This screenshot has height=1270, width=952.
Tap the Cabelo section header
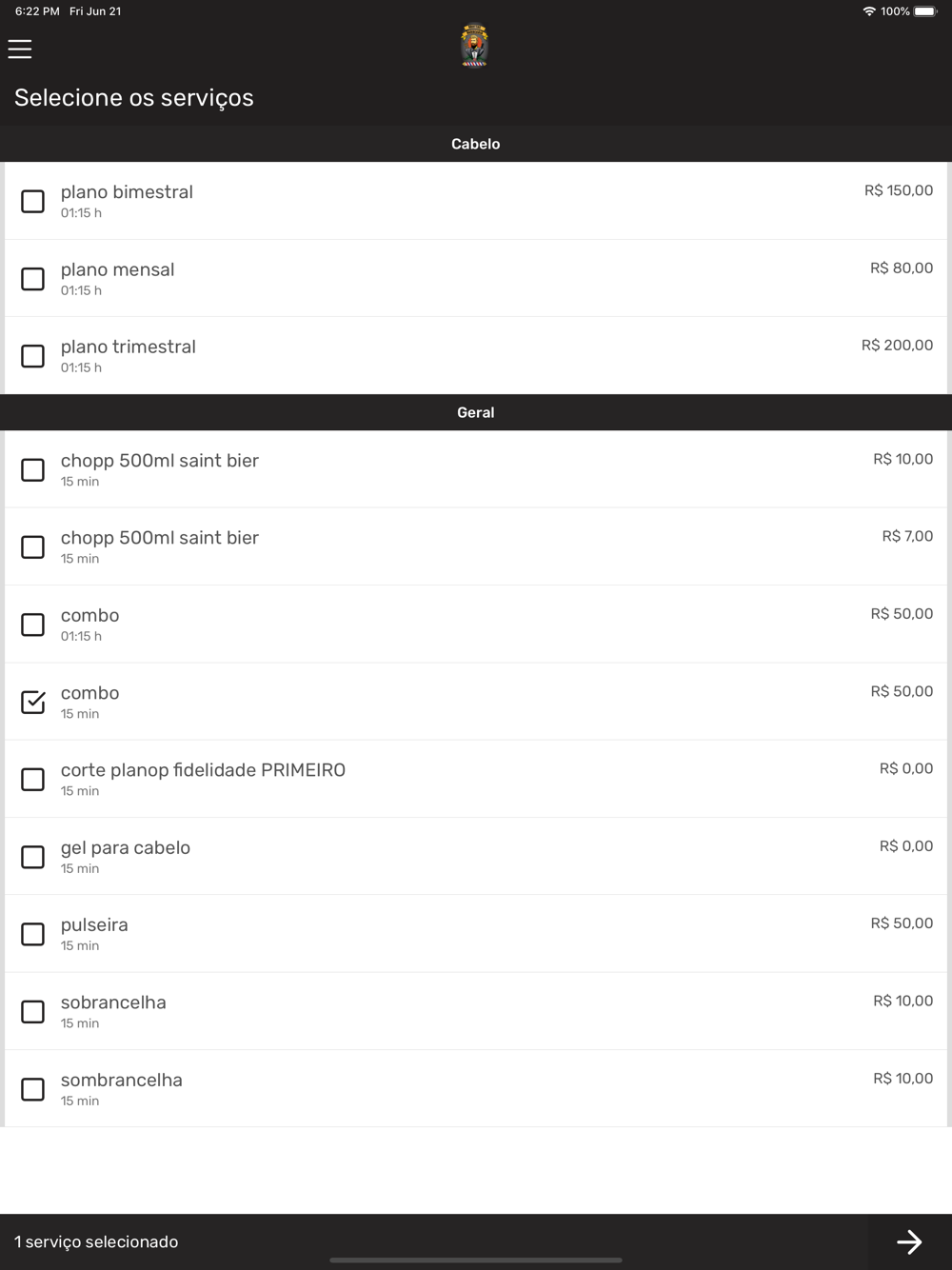point(476,144)
